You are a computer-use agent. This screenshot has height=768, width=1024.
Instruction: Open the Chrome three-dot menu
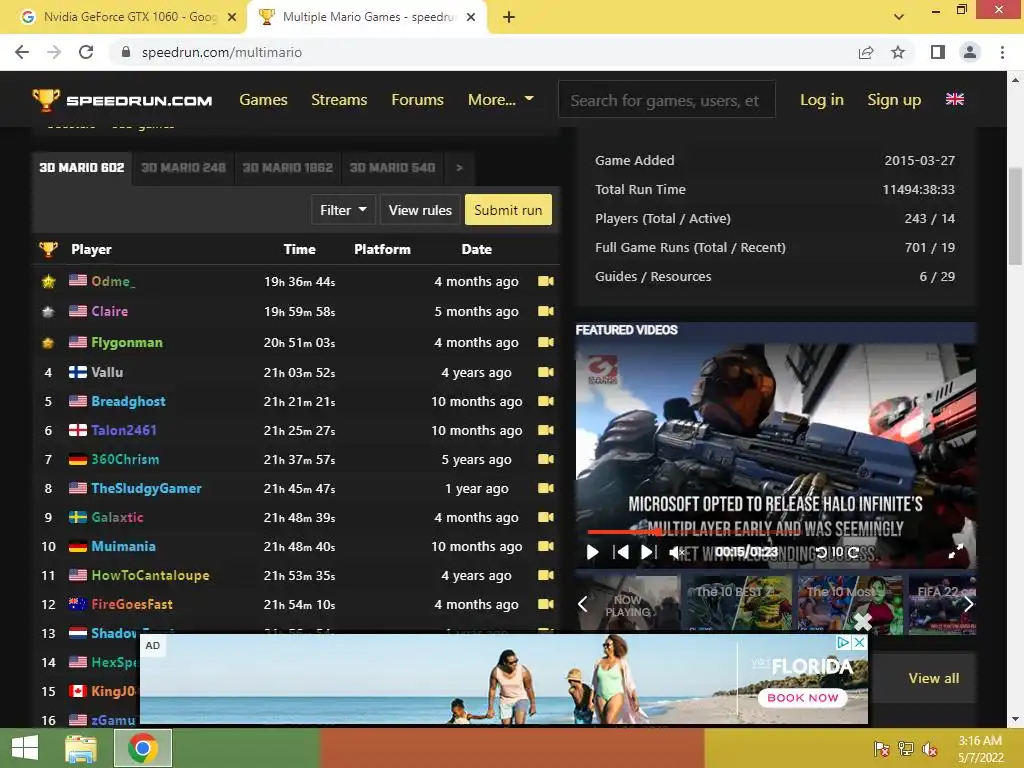click(x=1002, y=52)
